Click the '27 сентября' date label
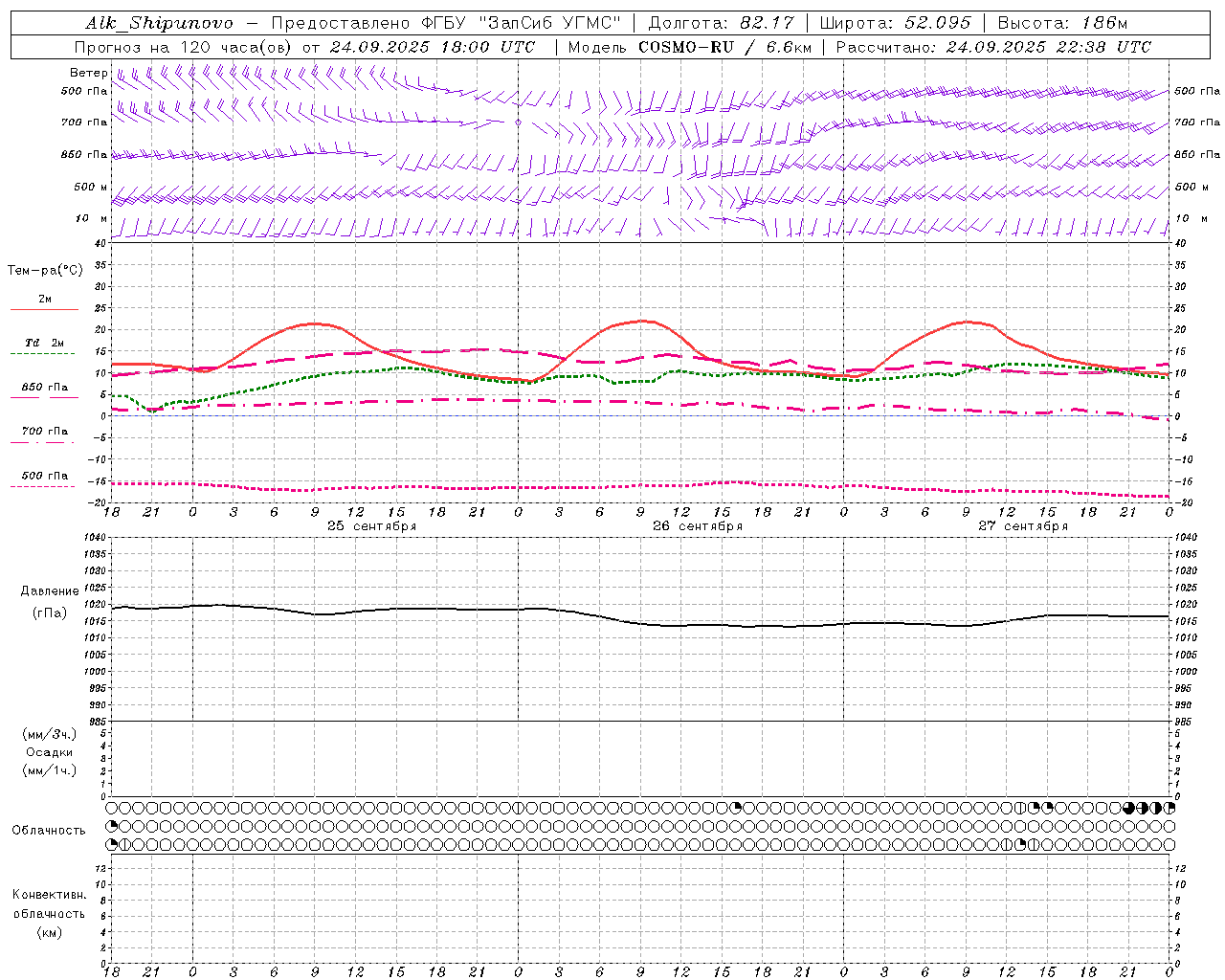The image size is (1225, 980). (x=1023, y=526)
